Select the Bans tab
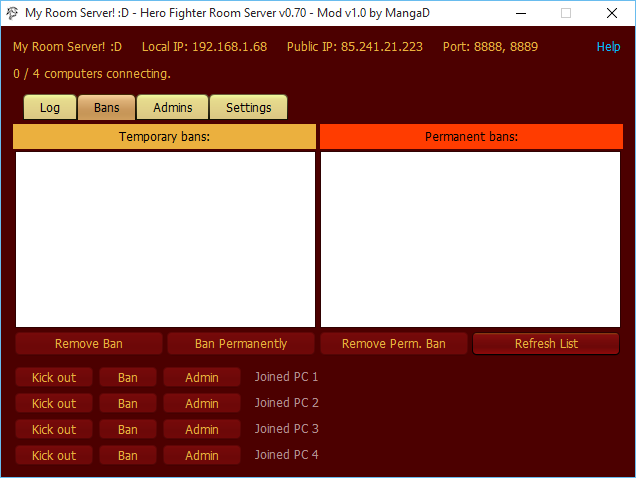 106,108
